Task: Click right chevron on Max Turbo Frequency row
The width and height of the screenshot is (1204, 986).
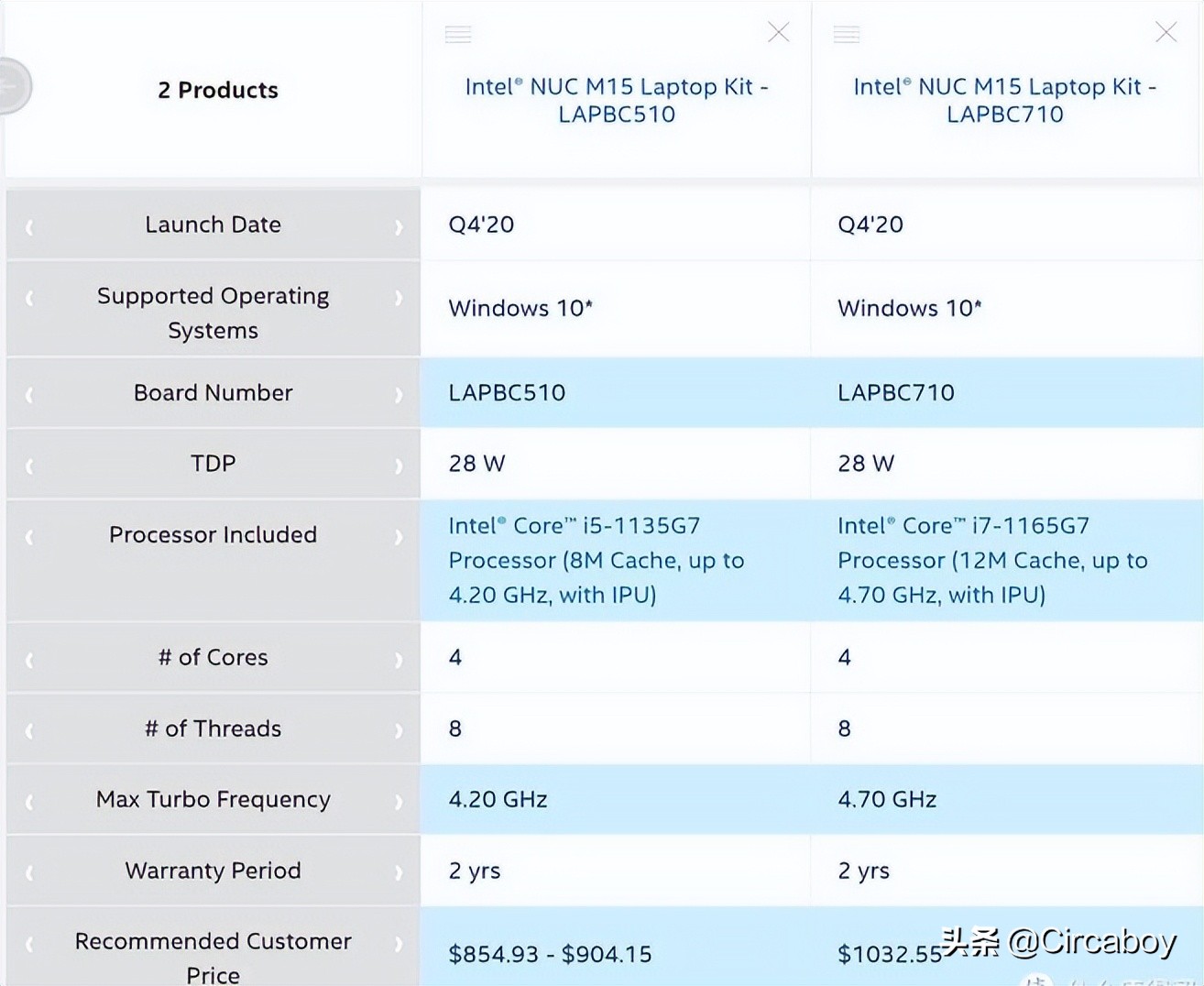Action: pos(399,802)
